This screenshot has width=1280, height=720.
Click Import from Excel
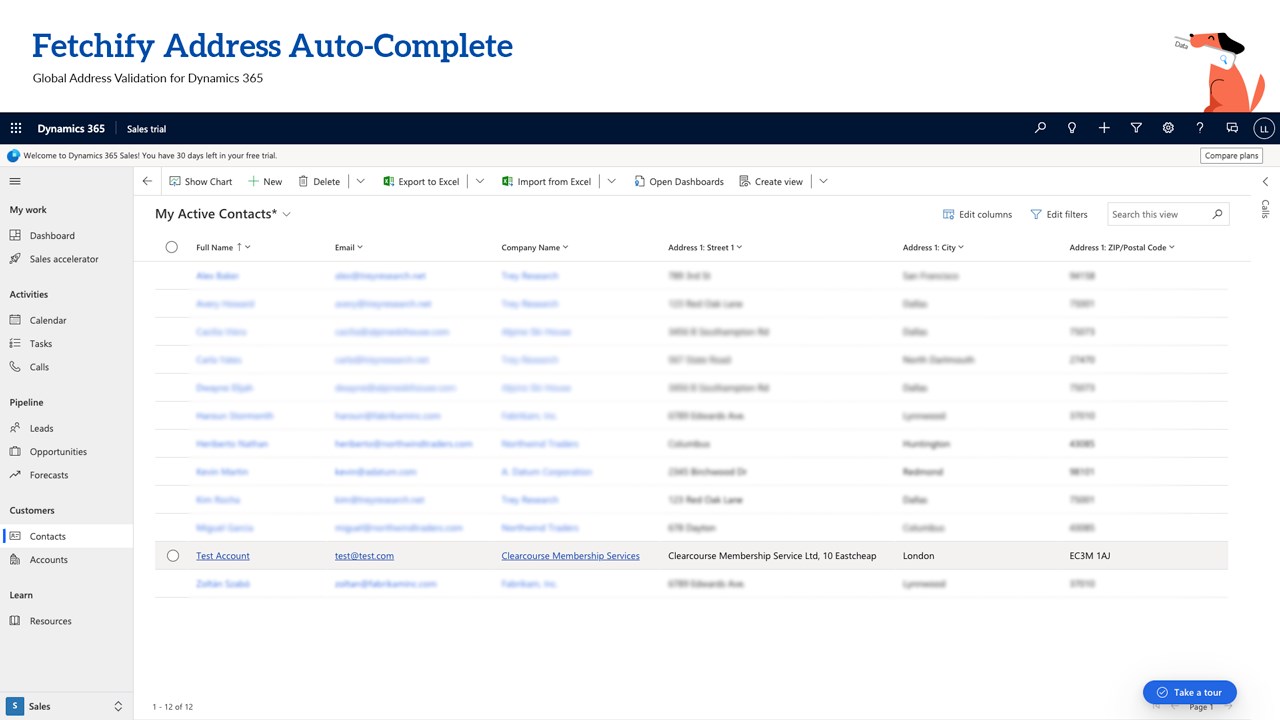coord(546,181)
